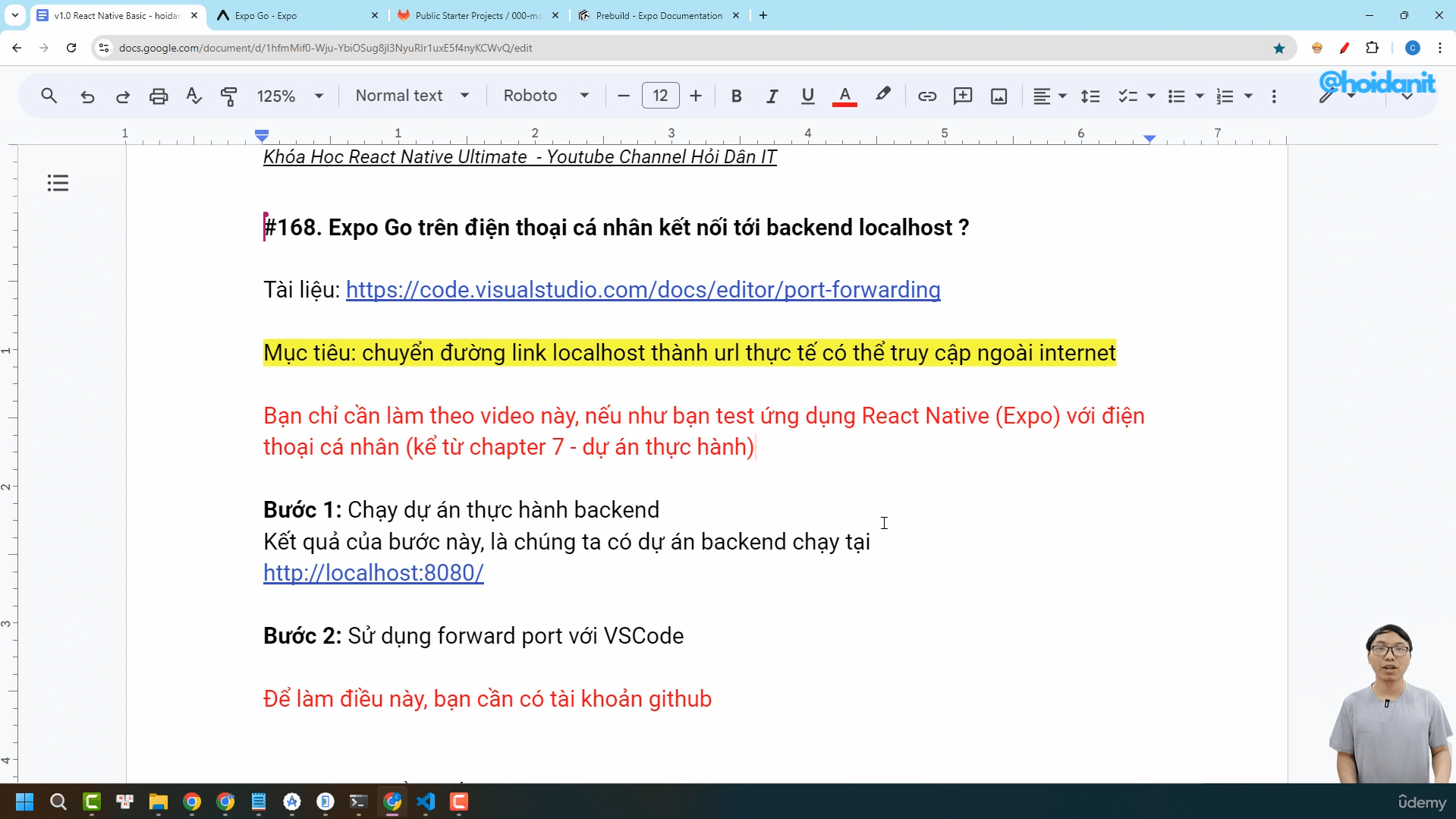Click the Bước 2 forward port line

coord(473,636)
